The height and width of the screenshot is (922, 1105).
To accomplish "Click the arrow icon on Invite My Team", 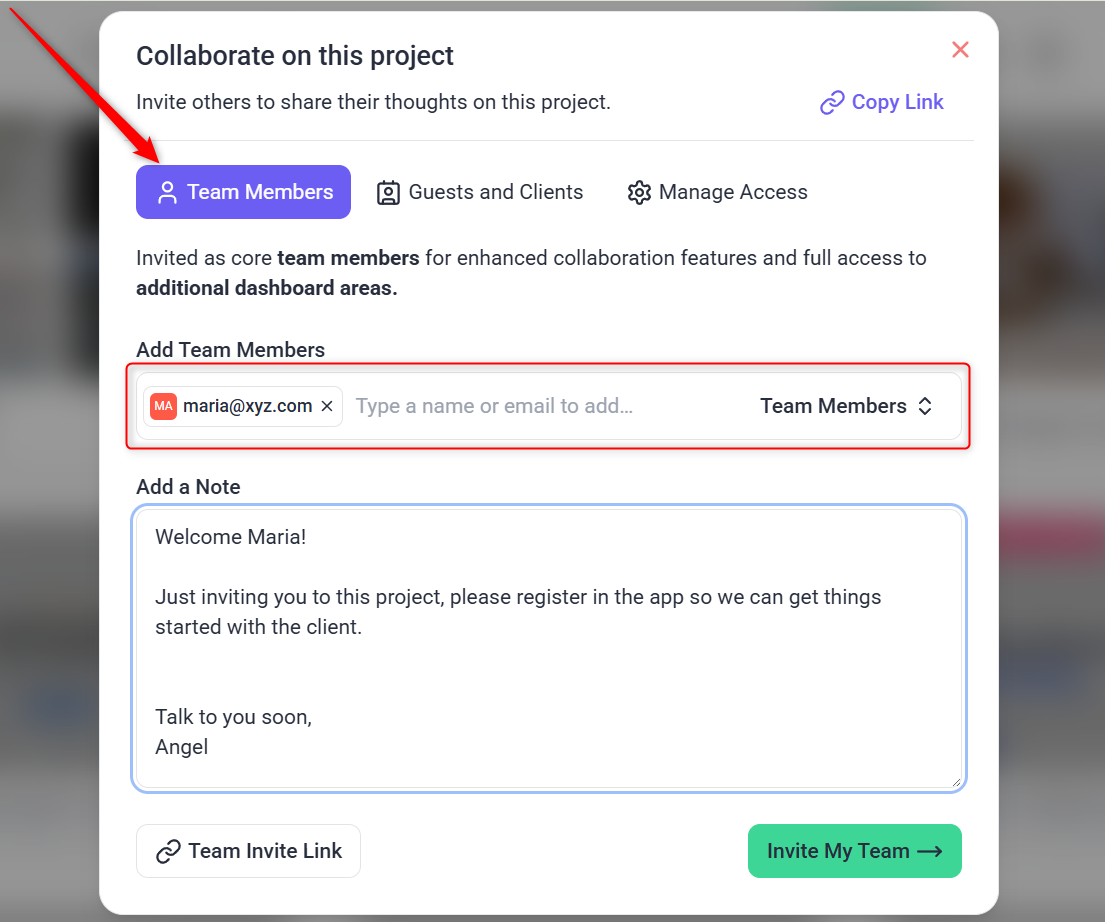I will tap(930, 851).
